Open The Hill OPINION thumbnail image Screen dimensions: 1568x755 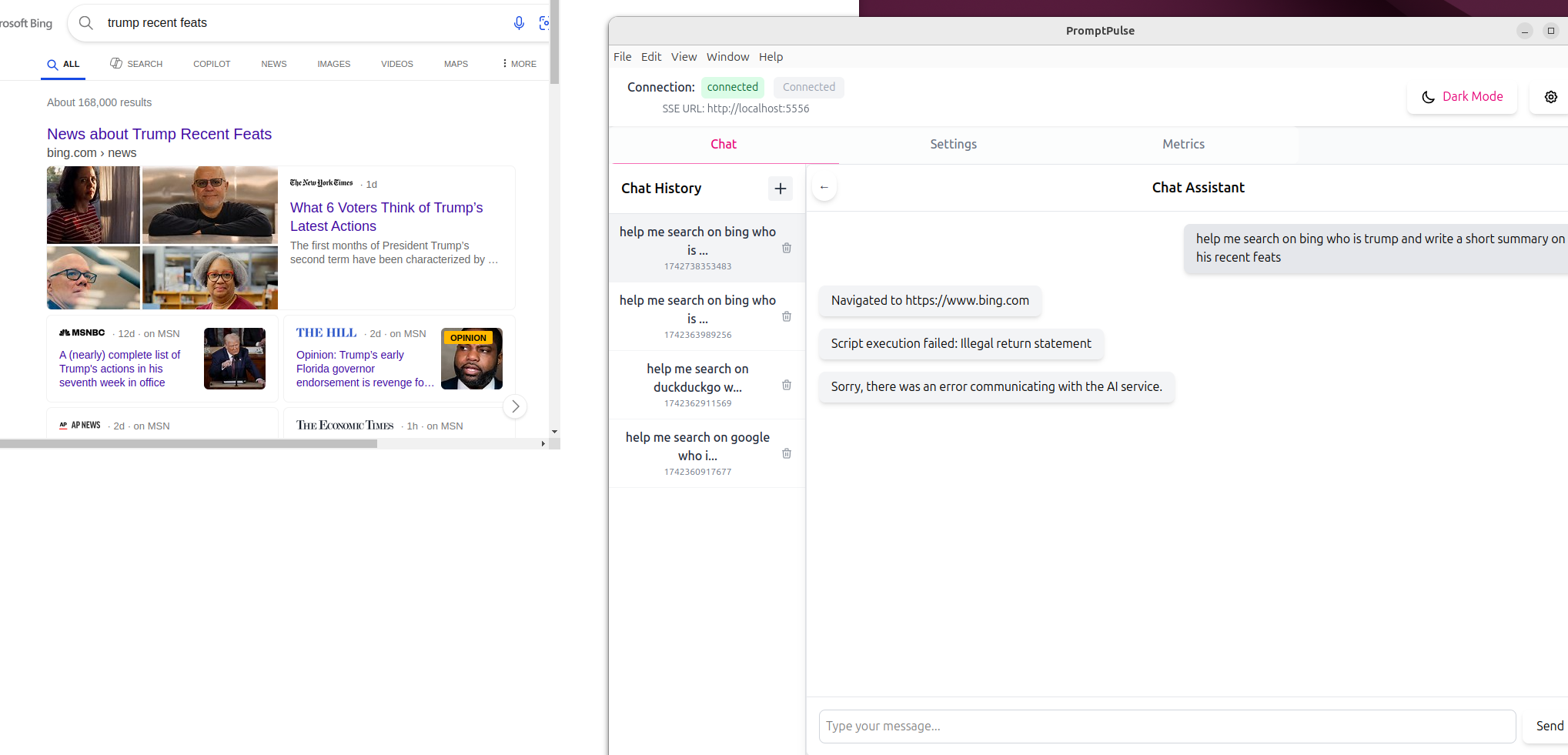(472, 359)
